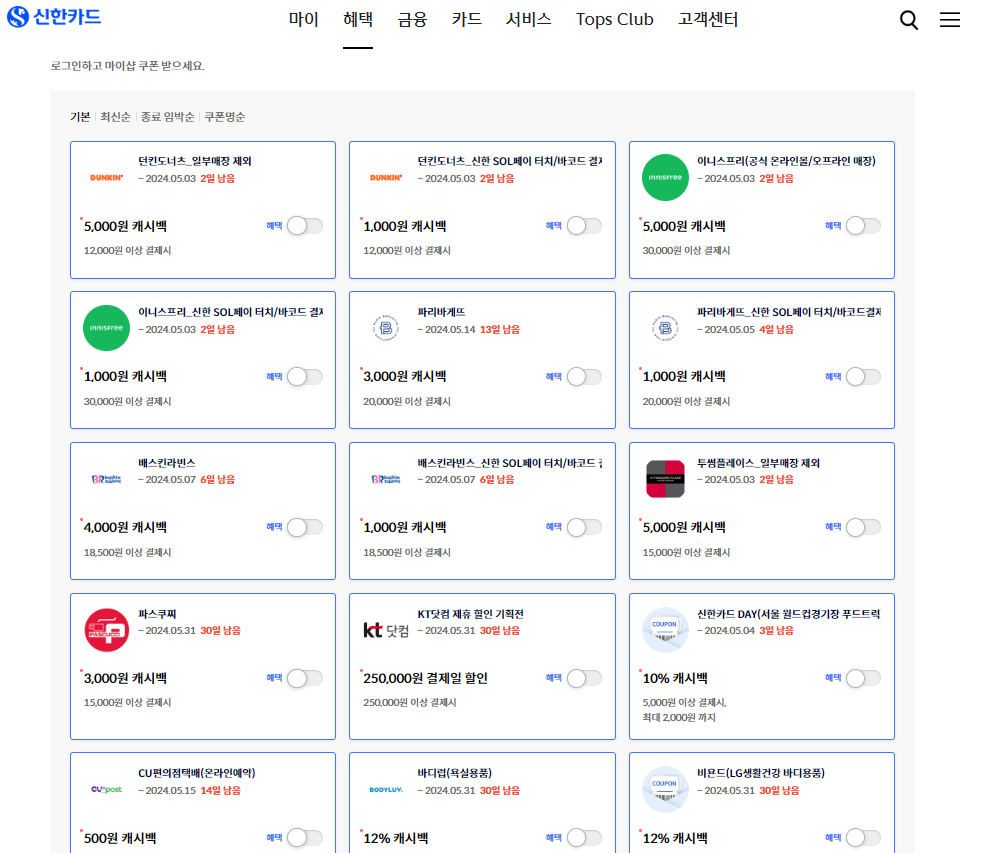Click Dunkin logo on 5,000원 캐시백 card
The width and height of the screenshot is (1000, 853).
[x=107, y=178]
